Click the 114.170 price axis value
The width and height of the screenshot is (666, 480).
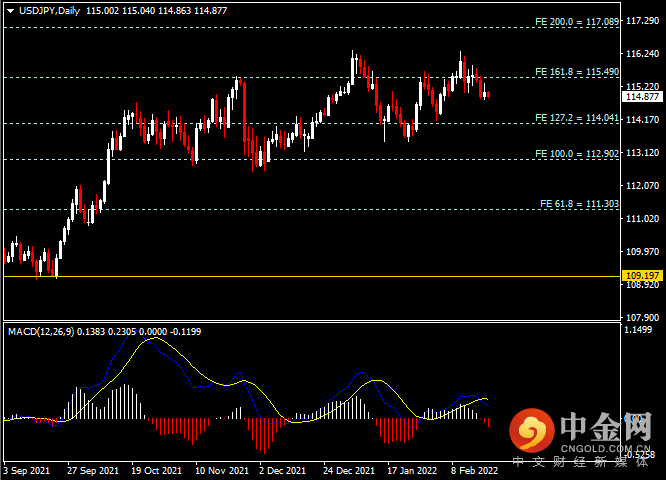coord(643,119)
